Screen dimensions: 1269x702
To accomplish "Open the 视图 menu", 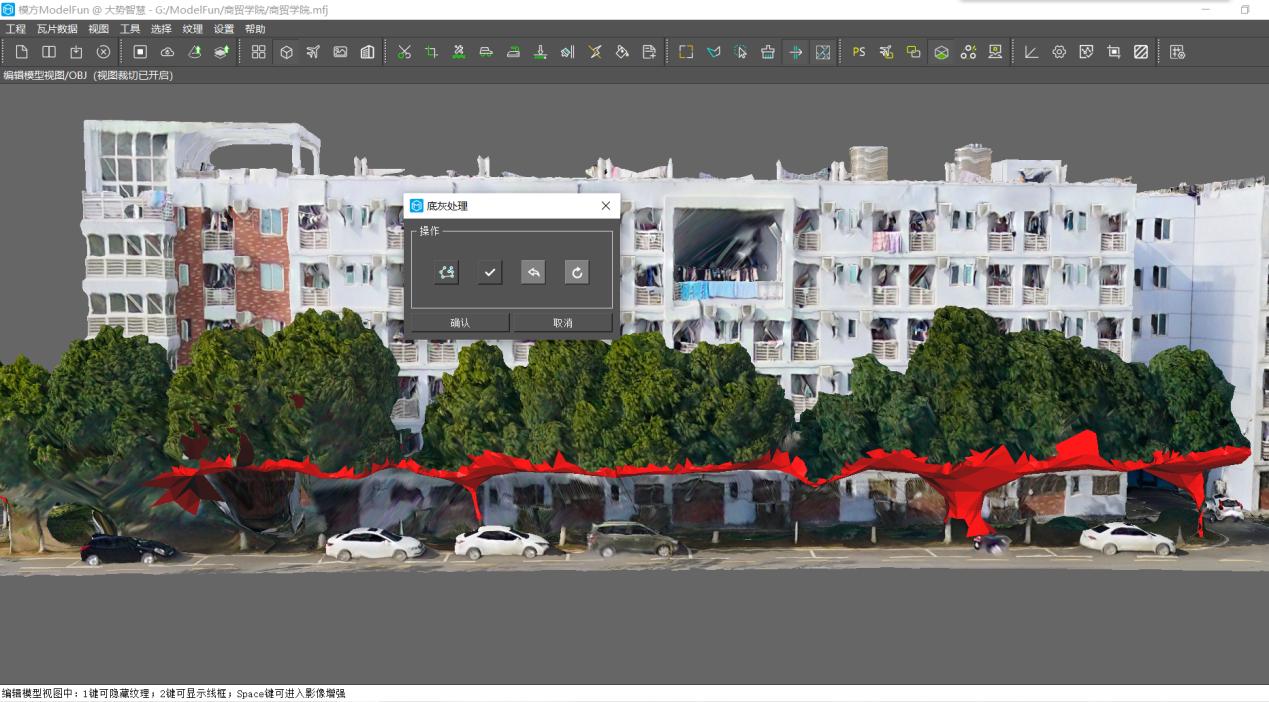I will pyautogui.click(x=99, y=29).
